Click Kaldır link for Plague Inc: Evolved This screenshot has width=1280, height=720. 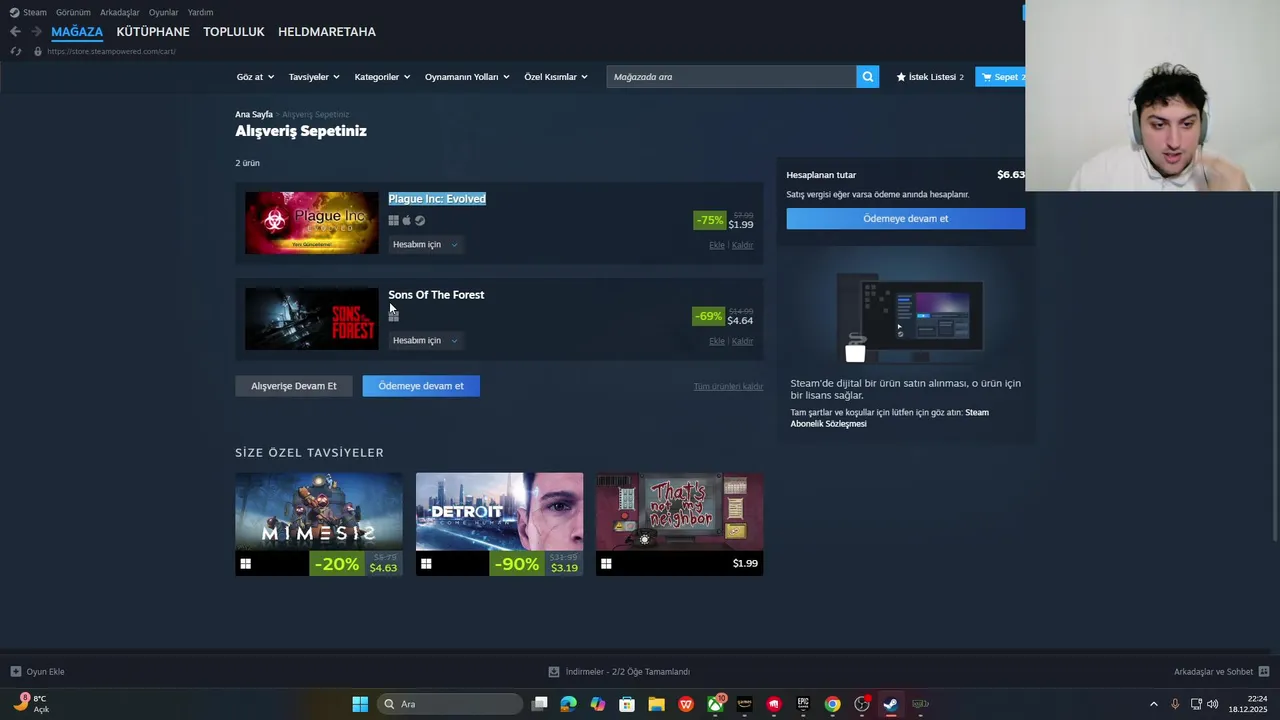(742, 245)
